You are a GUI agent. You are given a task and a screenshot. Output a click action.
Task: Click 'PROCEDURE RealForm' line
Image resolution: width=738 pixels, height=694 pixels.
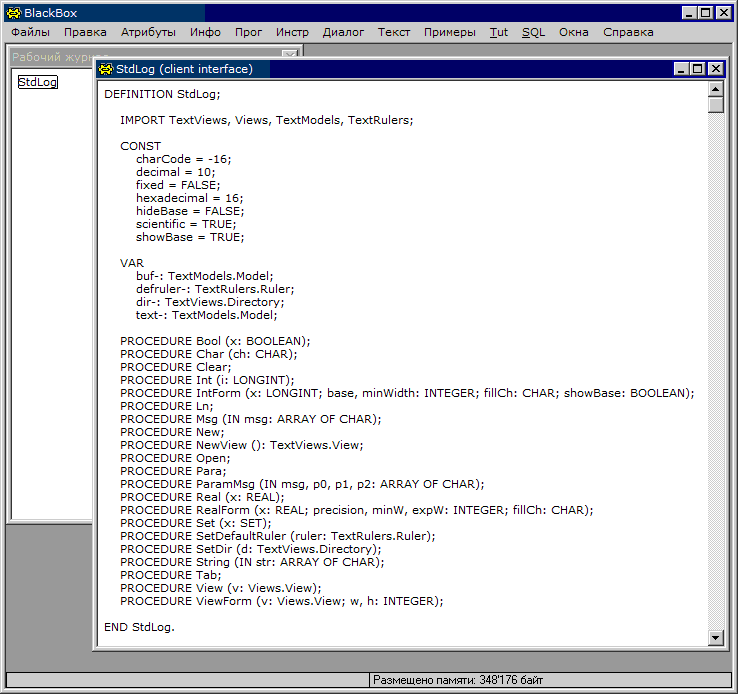[357, 510]
